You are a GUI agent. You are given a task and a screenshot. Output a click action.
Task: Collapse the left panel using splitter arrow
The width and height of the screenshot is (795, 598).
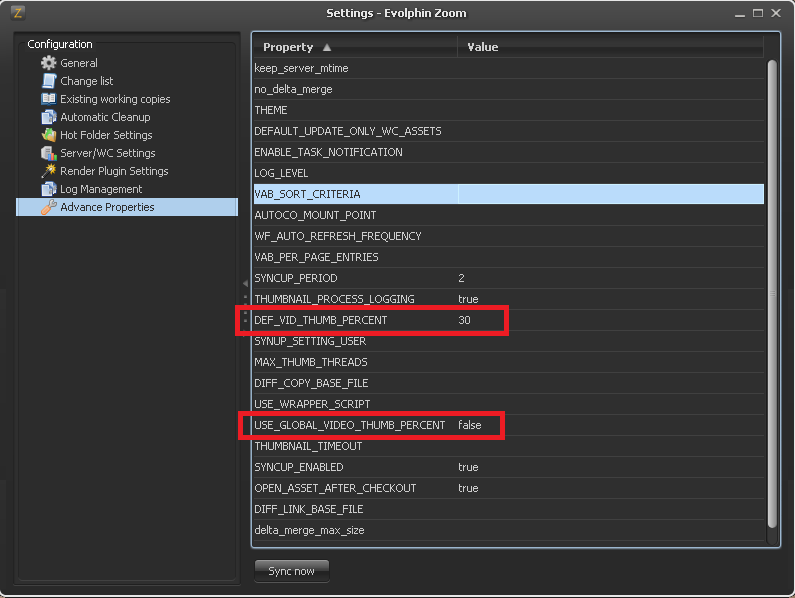click(245, 284)
